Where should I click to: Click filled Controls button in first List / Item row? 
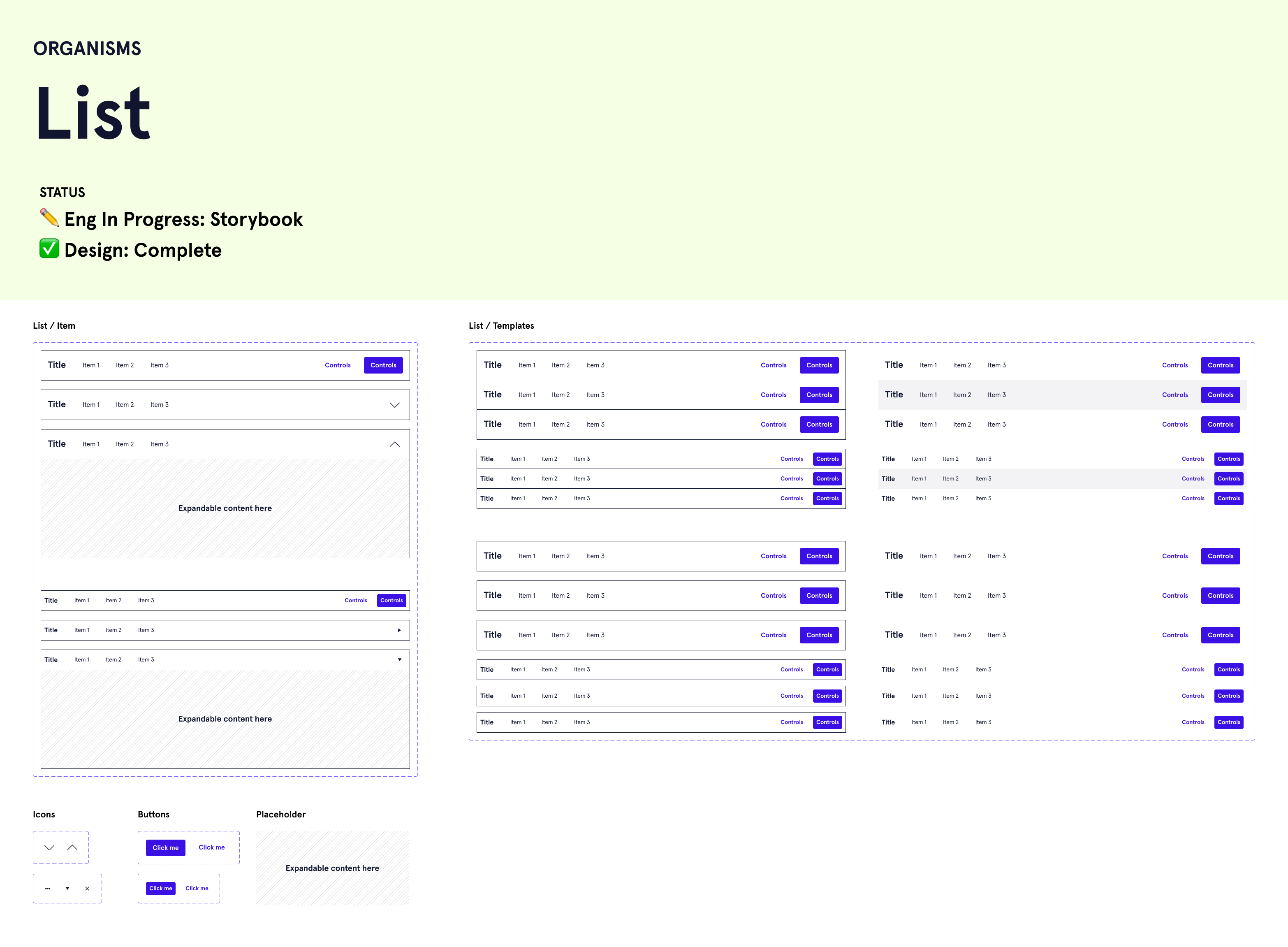click(x=383, y=365)
